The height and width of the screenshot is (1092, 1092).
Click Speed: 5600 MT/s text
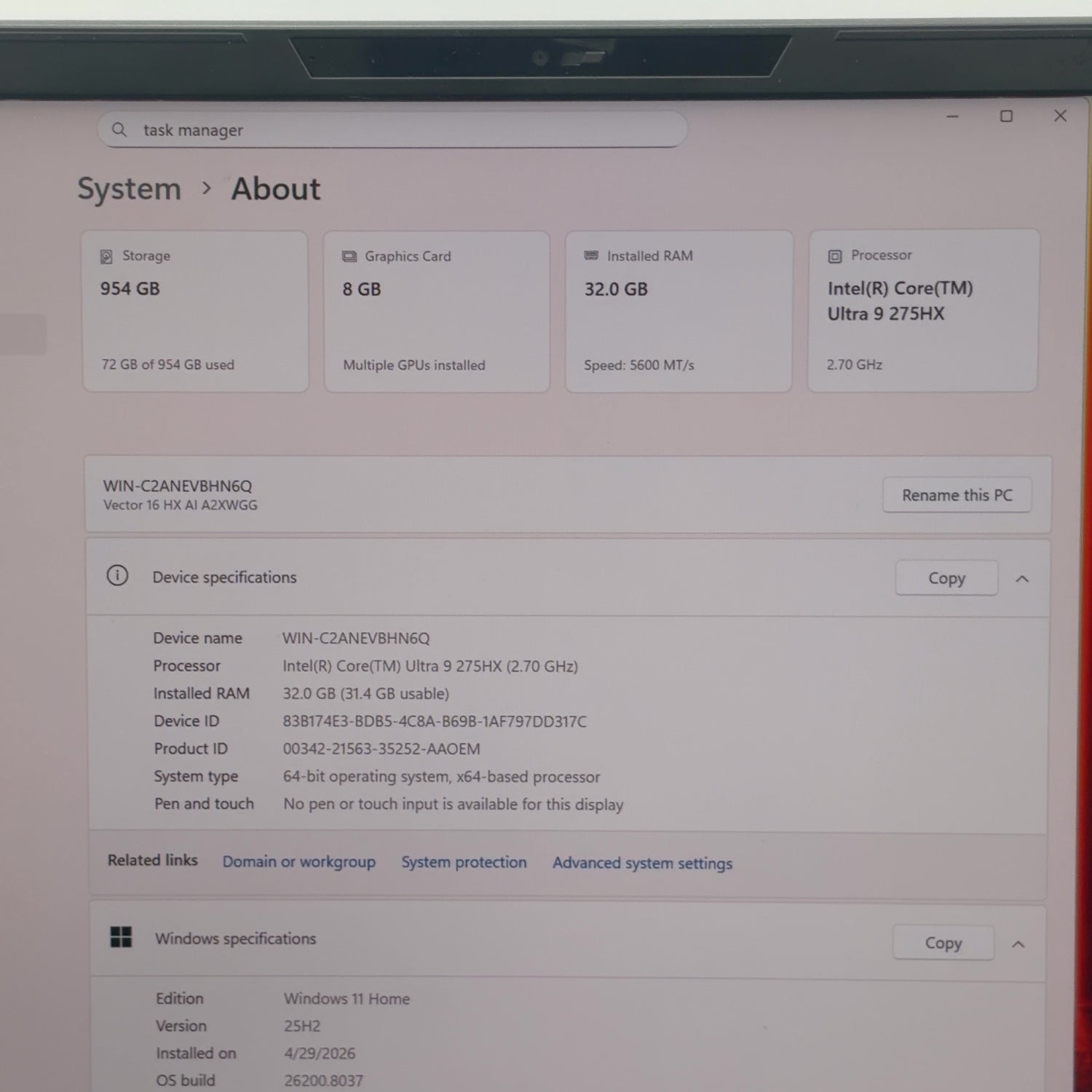[x=639, y=365]
